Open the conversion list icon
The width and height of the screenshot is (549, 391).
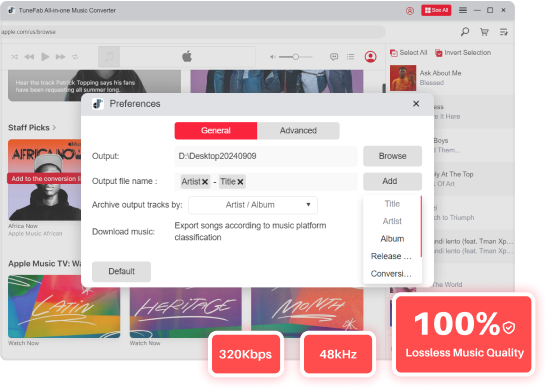504,32
